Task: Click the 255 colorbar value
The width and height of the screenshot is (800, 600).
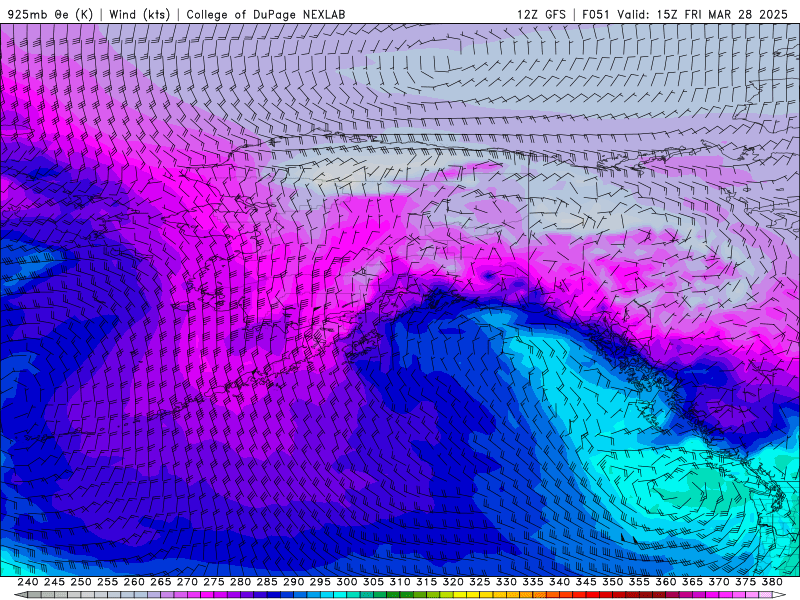Action: pos(107,582)
